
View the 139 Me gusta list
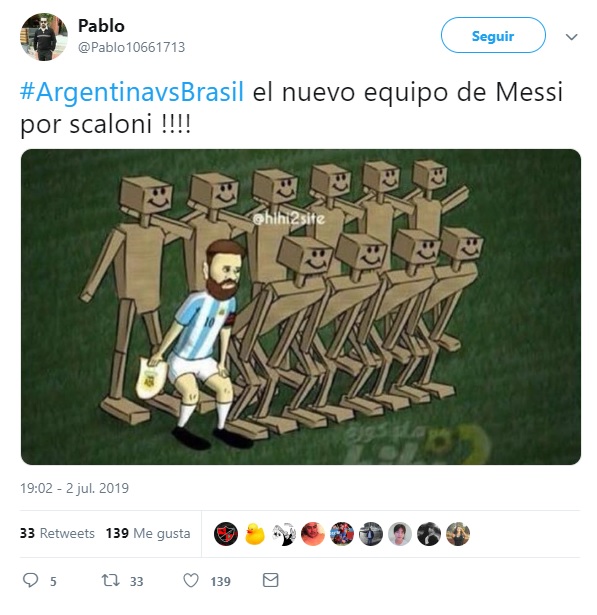tap(148, 533)
